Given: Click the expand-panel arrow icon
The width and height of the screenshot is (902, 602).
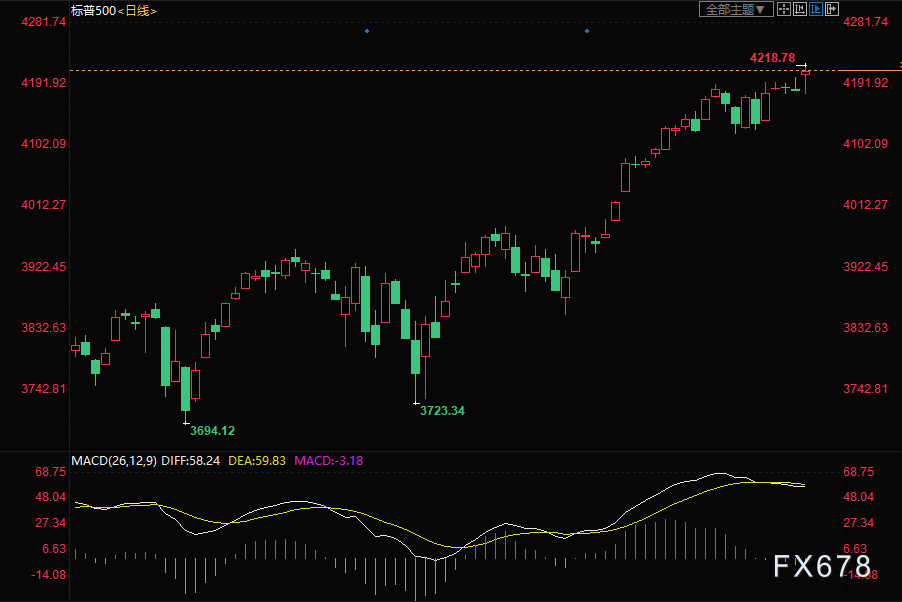Looking at the screenshot, I should [x=832, y=9].
